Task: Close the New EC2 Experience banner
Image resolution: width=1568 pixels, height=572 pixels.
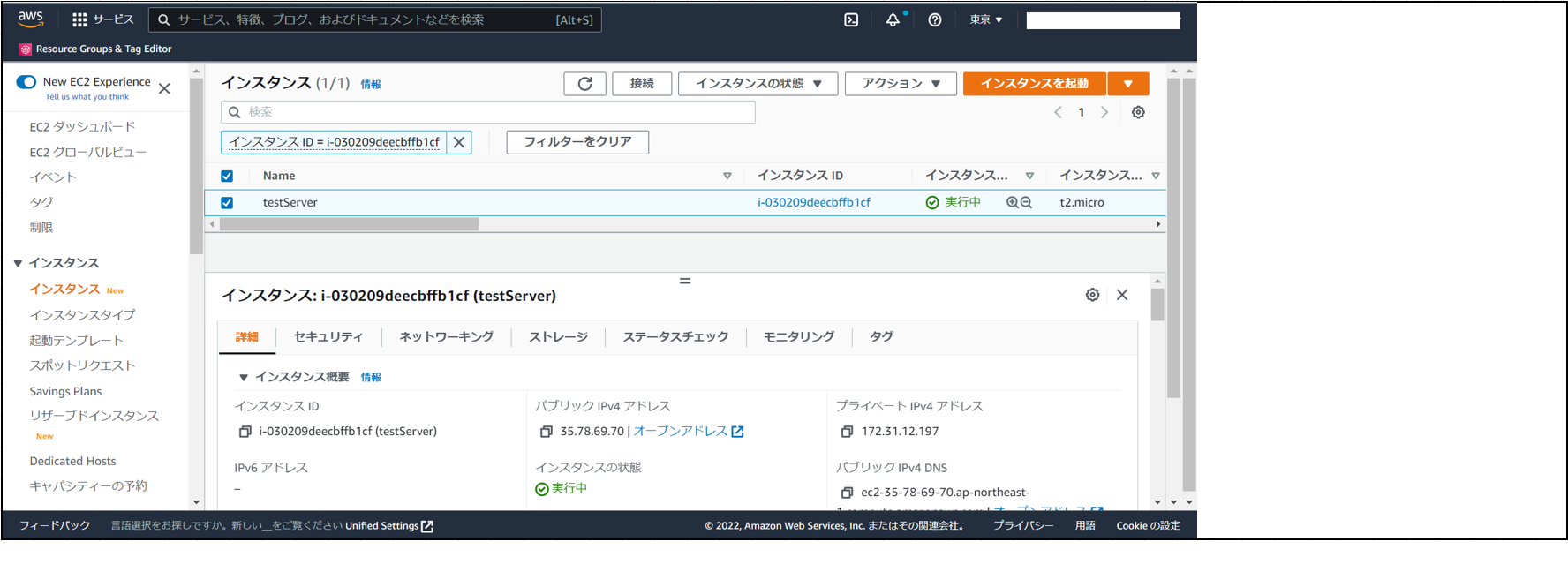Action: click(164, 88)
